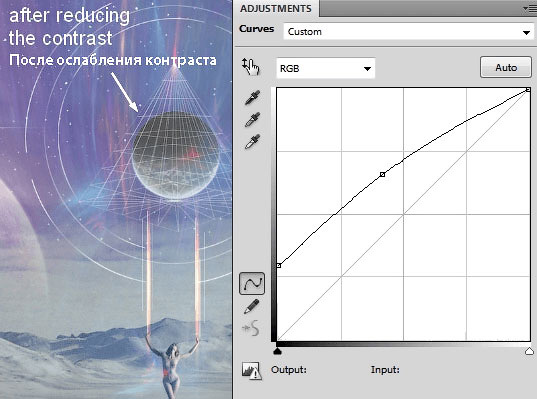This screenshot has height=399, width=537.
Task: Select the bottom-left curve control point
Action: pyautogui.click(x=279, y=265)
